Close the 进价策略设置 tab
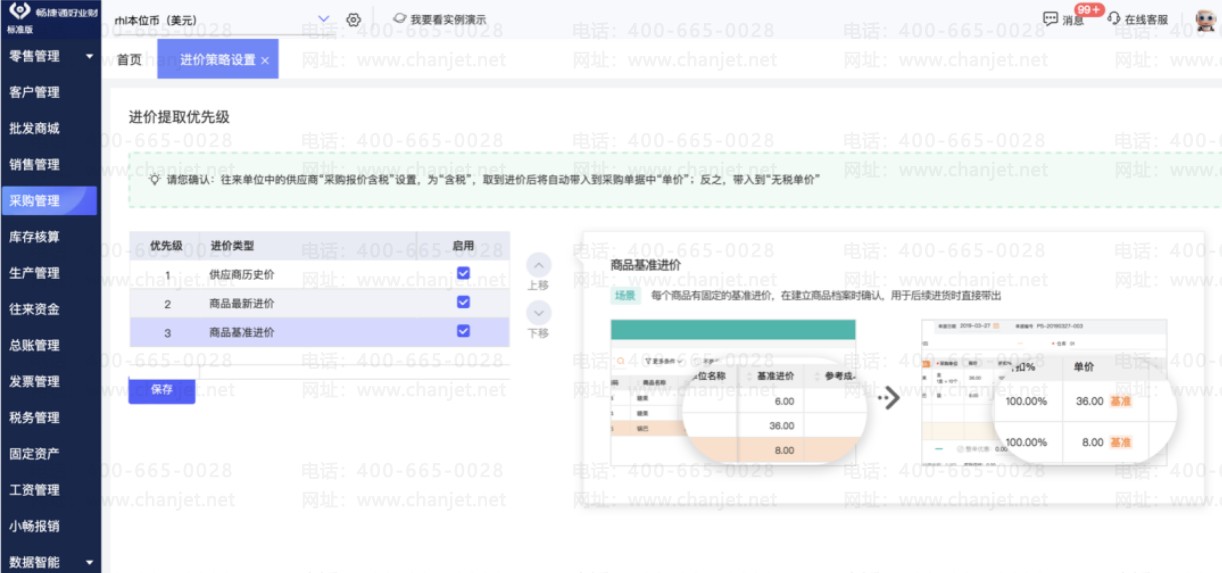Screen dimensions: 1222x573 [x=265, y=61]
